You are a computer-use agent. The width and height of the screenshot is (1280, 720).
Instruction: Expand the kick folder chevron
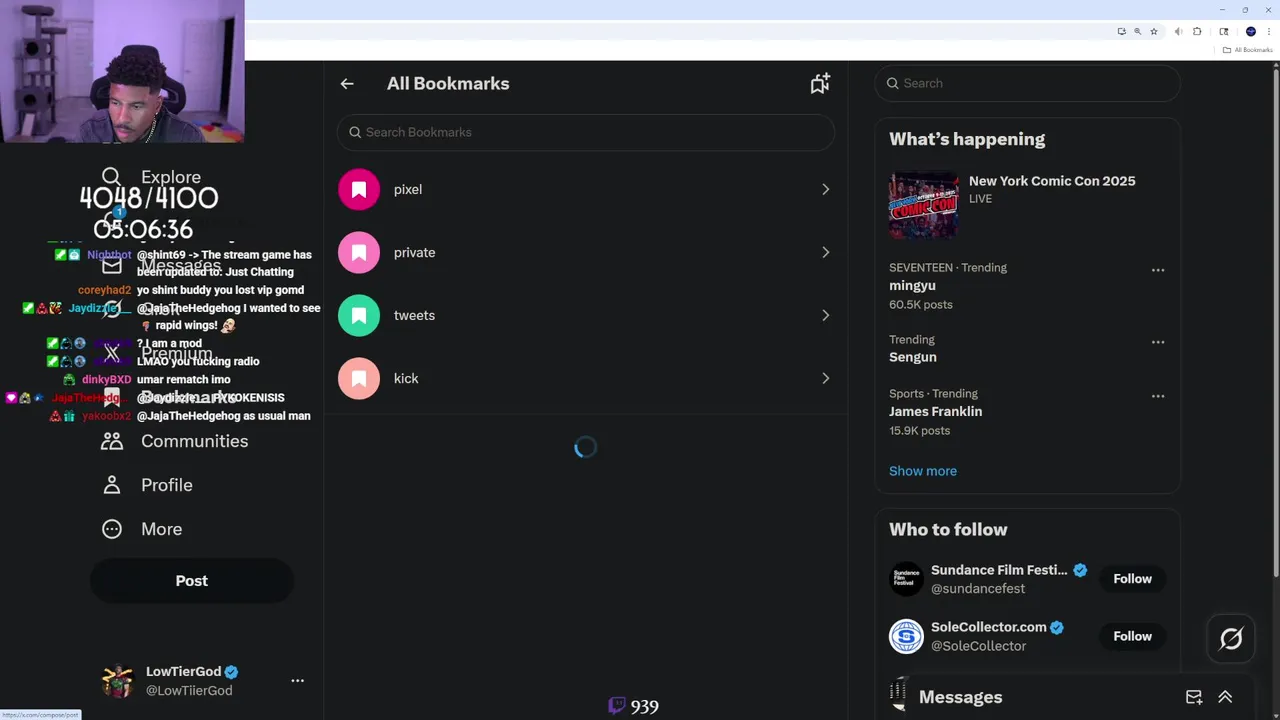tap(825, 378)
